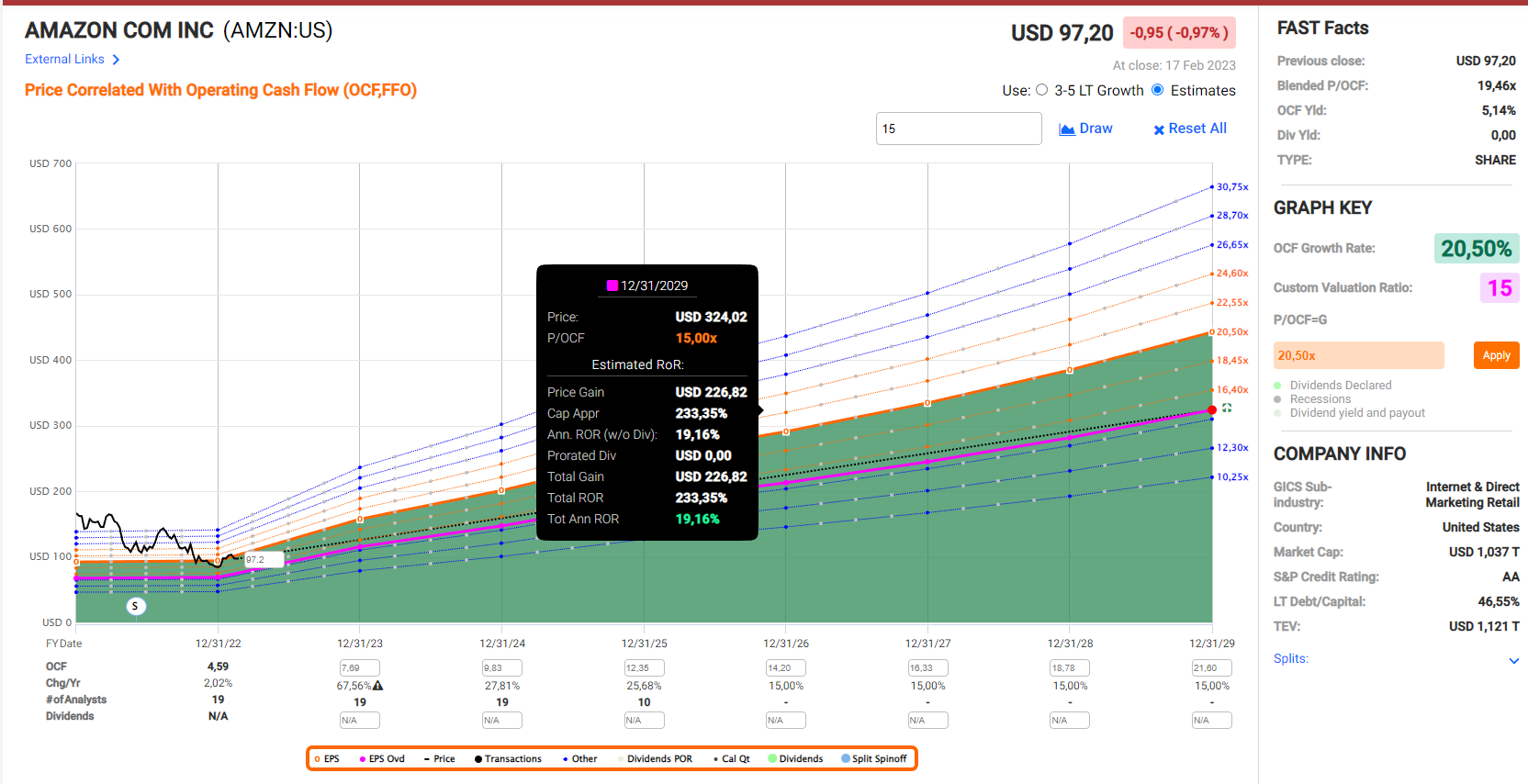Select the 3-5 LT Growth radio option

click(x=1041, y=90)
